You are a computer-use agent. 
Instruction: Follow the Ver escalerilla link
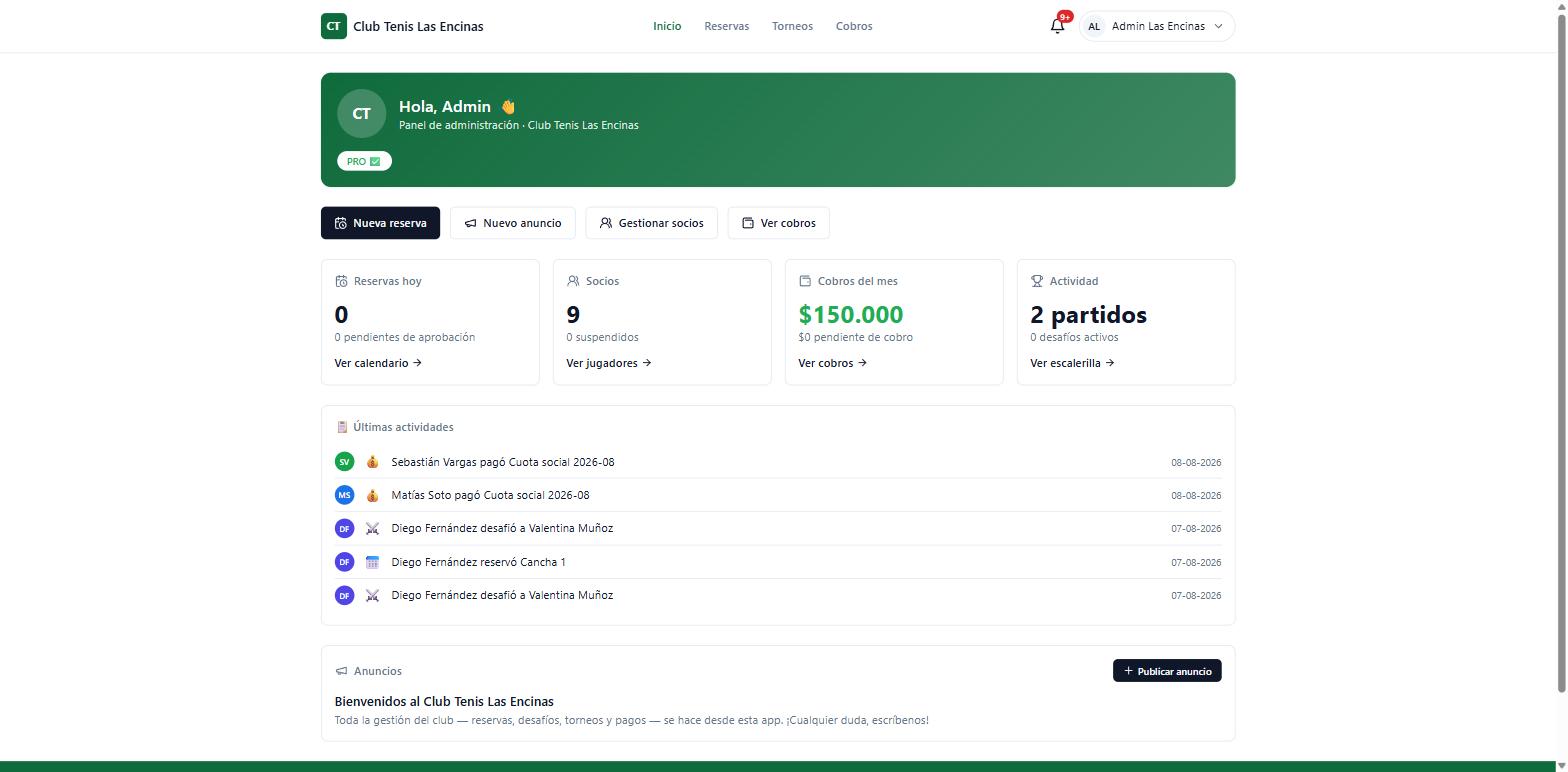1072,363
